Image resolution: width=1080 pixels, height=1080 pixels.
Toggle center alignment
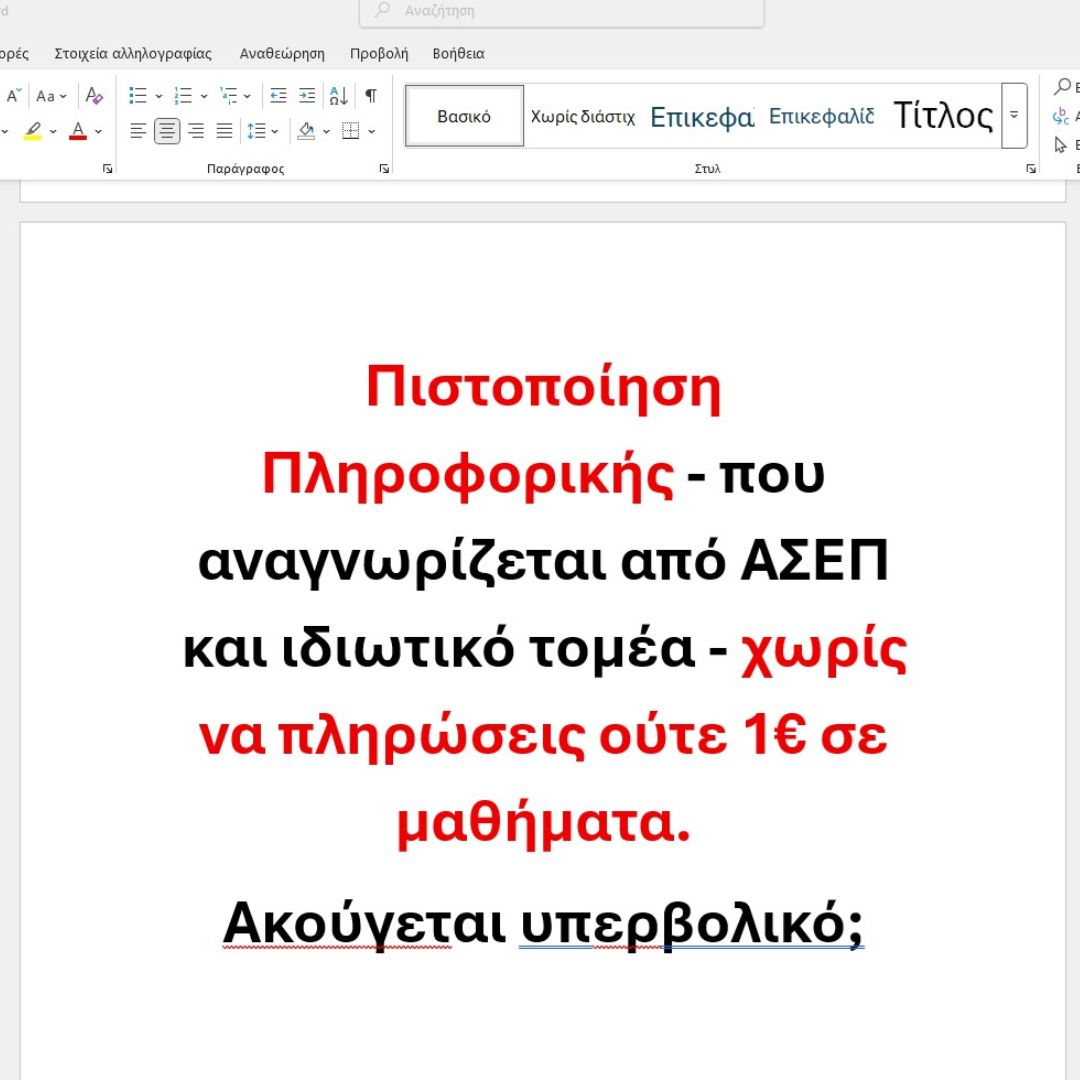tap(167, 131)
